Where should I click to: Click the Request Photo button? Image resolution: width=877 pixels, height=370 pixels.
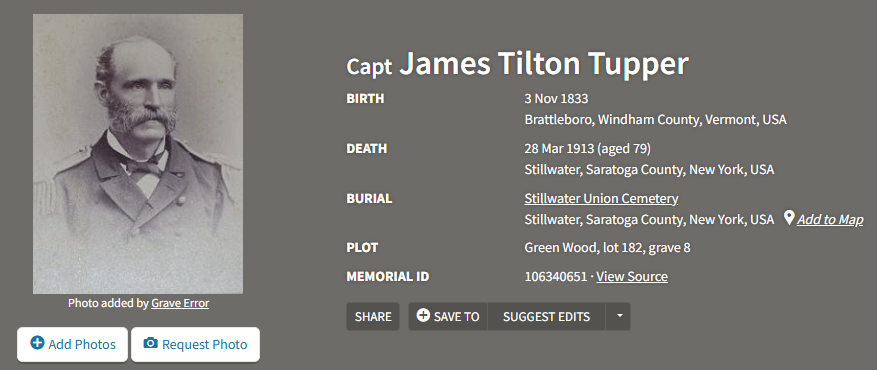tap(195, 344)
